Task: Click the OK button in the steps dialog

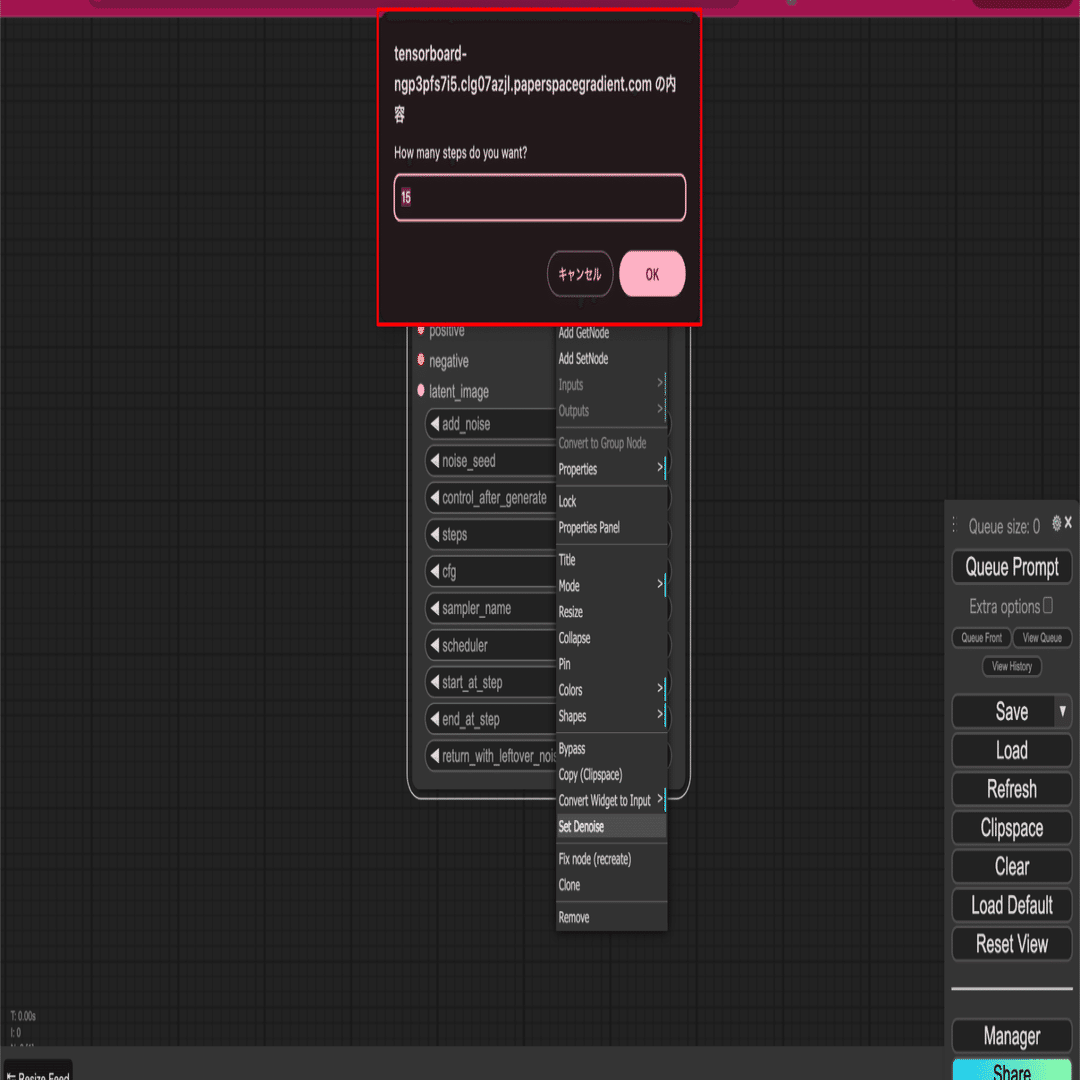Action: coord(652,274)
